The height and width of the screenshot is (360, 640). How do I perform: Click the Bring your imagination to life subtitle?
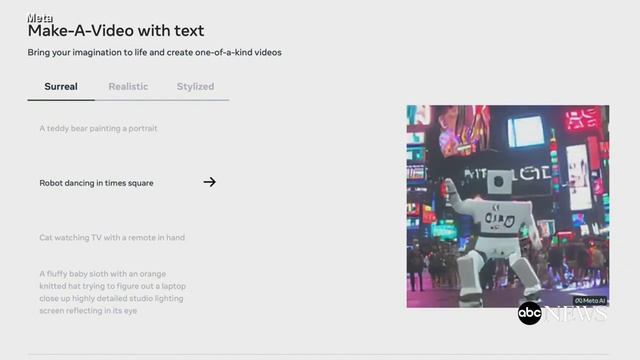[154, 53]
